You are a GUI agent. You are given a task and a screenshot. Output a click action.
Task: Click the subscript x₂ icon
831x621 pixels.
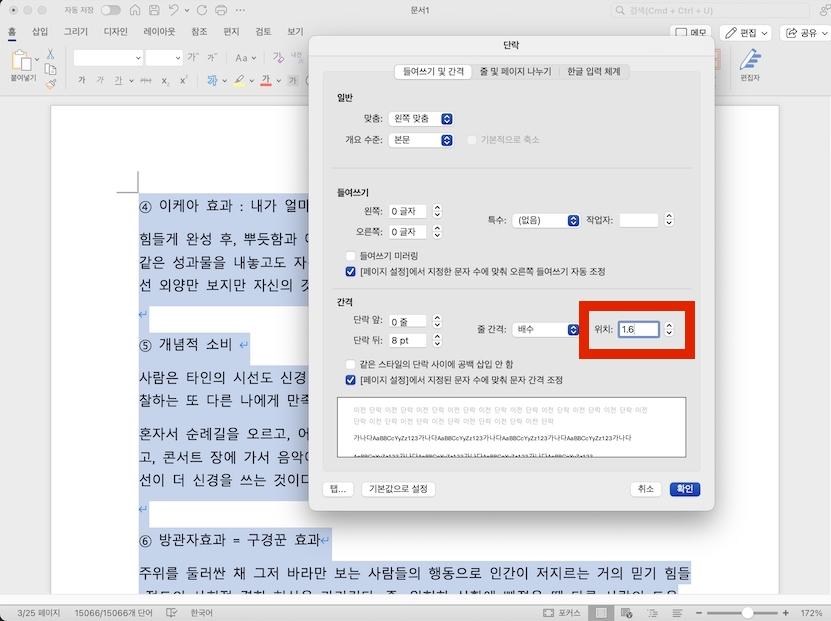pos(165,81)
